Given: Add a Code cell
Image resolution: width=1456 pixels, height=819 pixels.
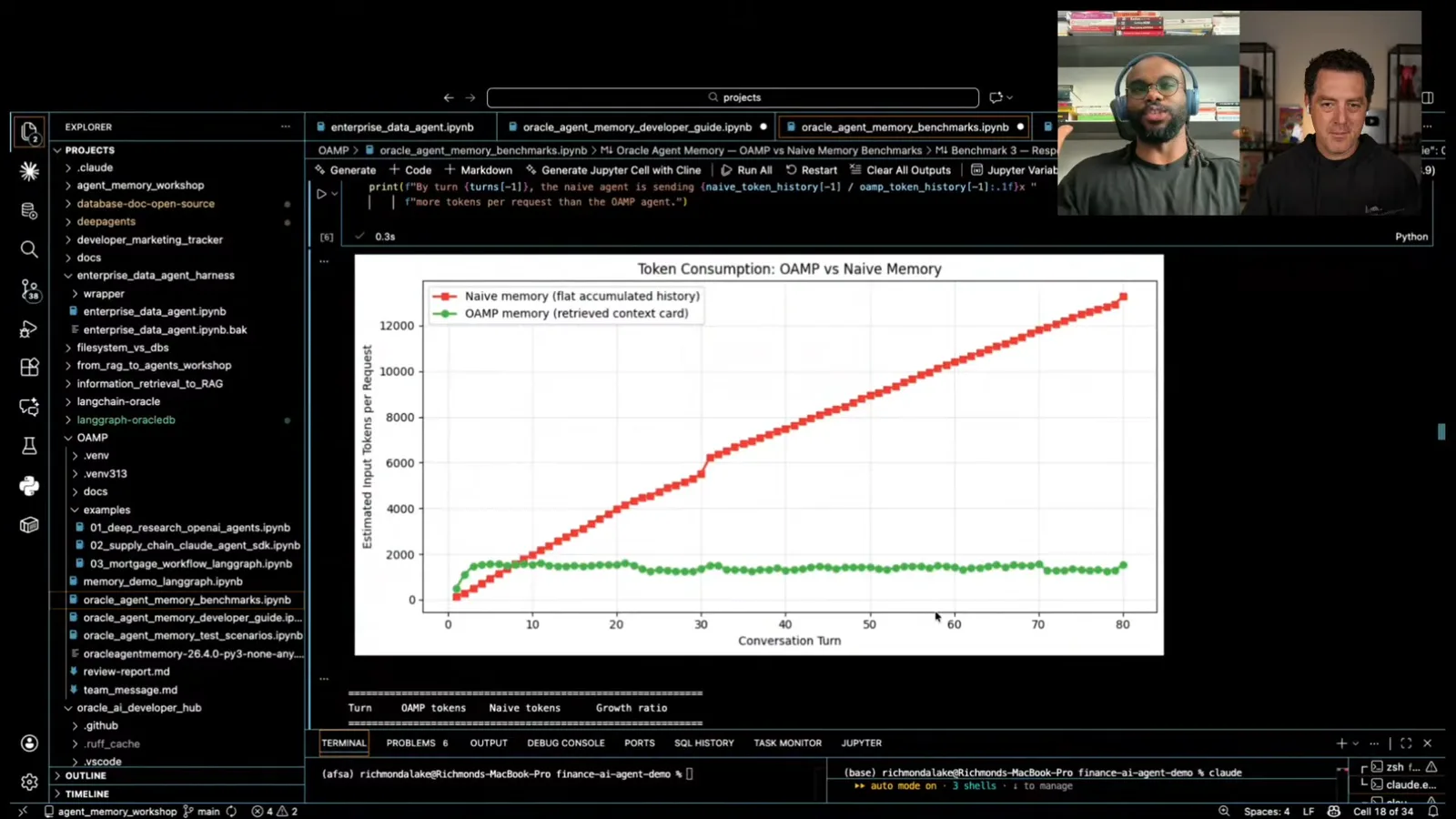Looking at the screenshot, I should point(410,170).
